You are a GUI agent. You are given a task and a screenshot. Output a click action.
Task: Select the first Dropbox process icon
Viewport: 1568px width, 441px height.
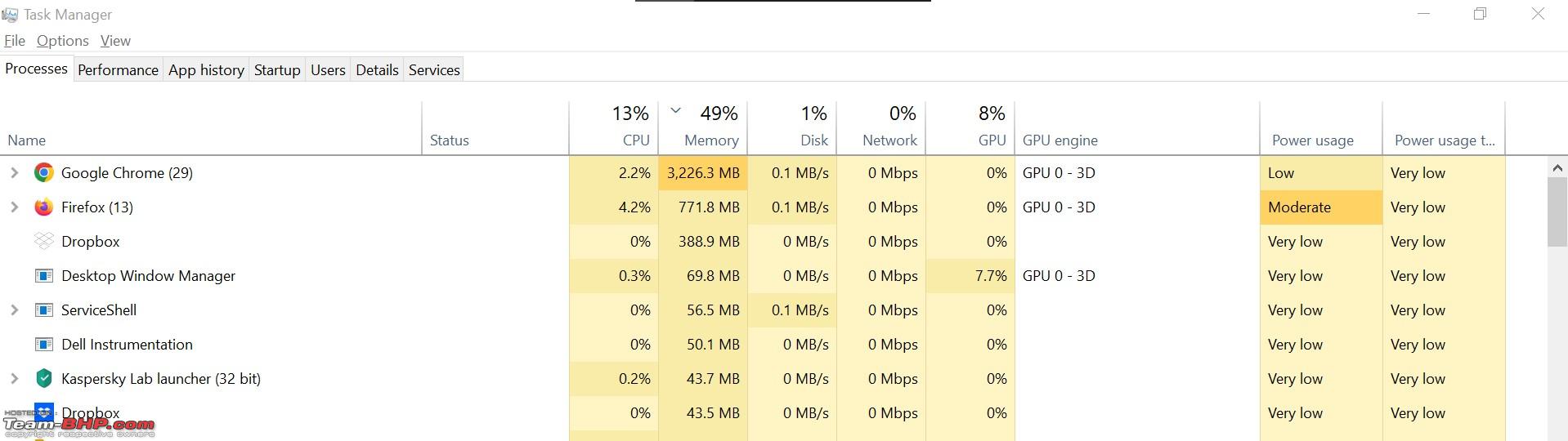click(44, 241)
